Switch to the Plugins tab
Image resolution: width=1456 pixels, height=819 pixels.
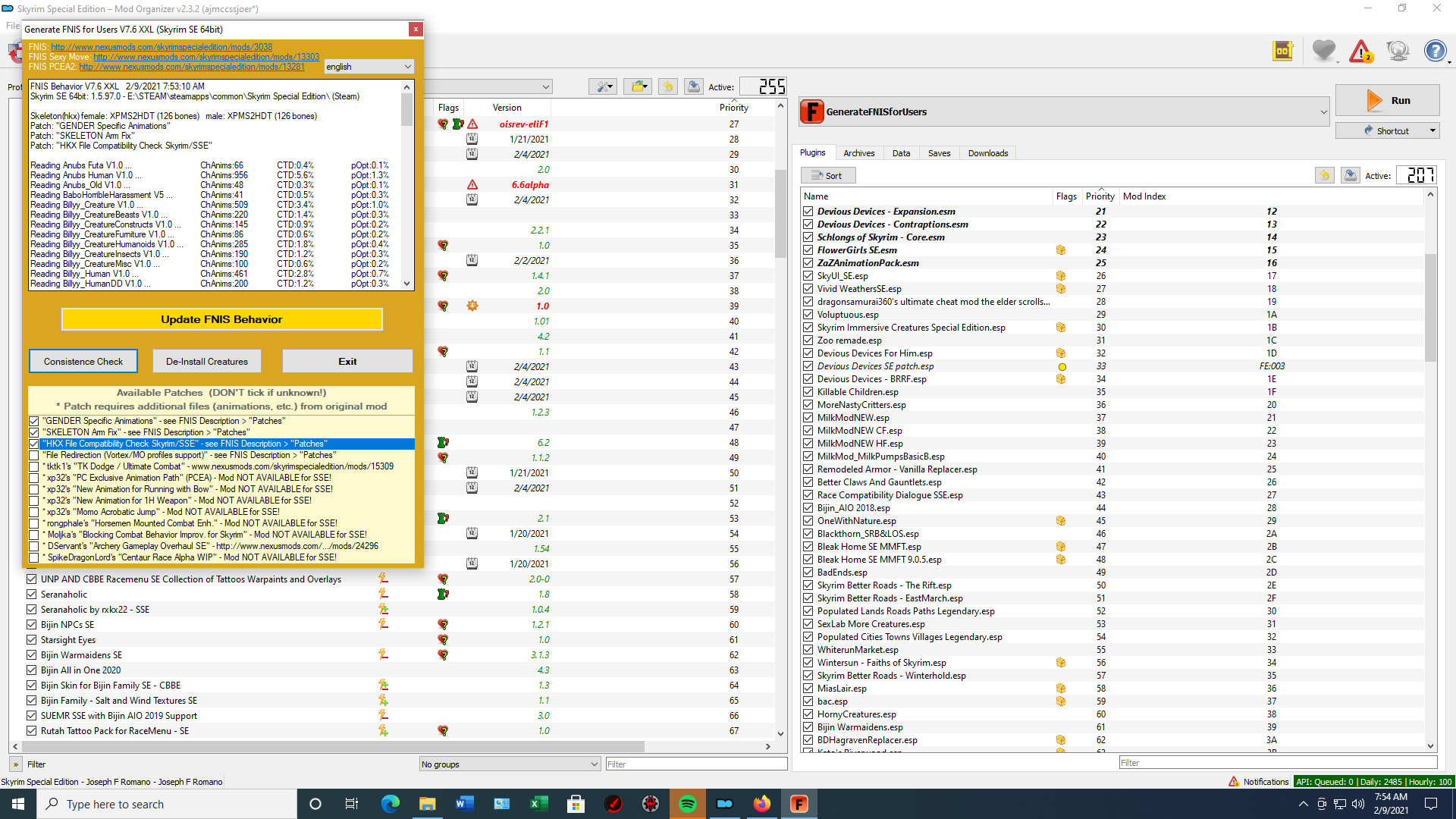coord(813,153)
